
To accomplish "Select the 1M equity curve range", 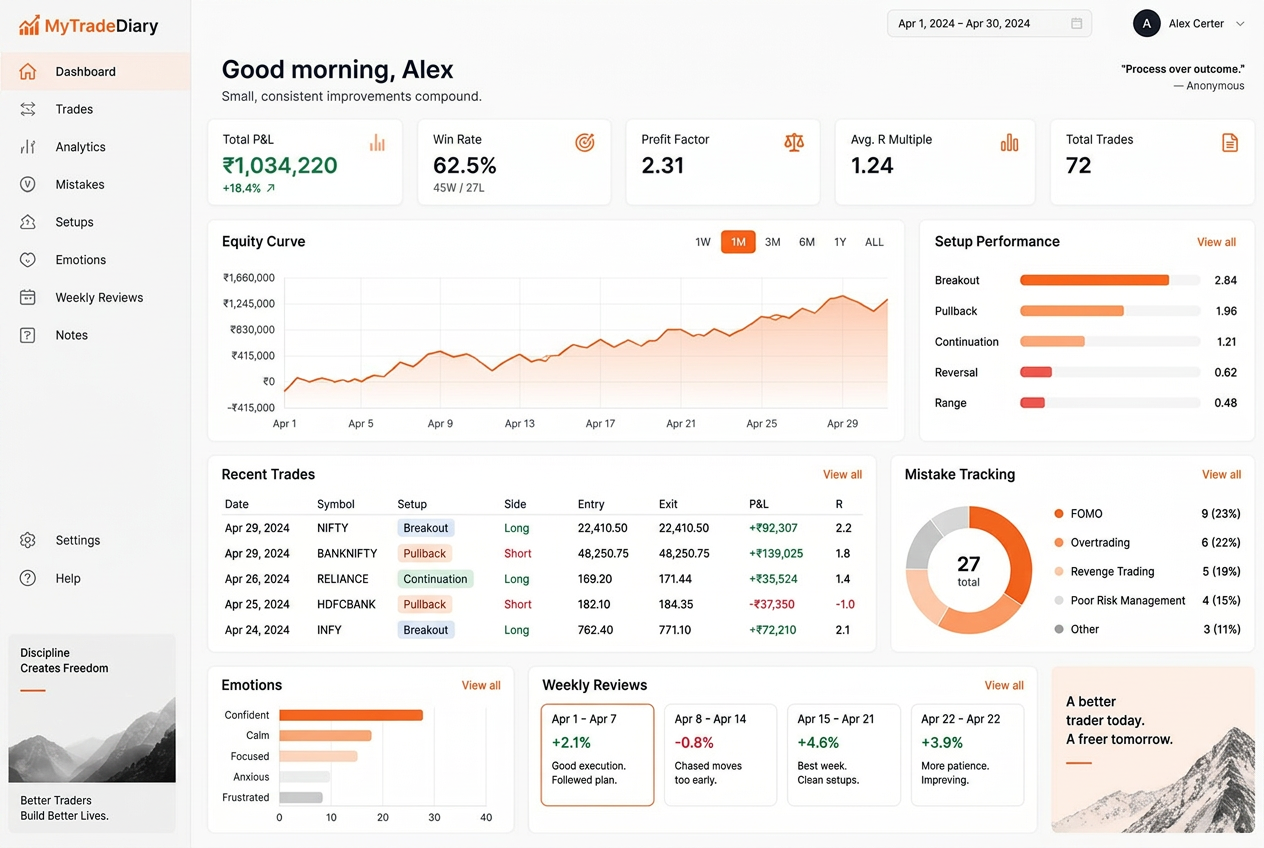I will pyautogui.click(x=738, y=242).
